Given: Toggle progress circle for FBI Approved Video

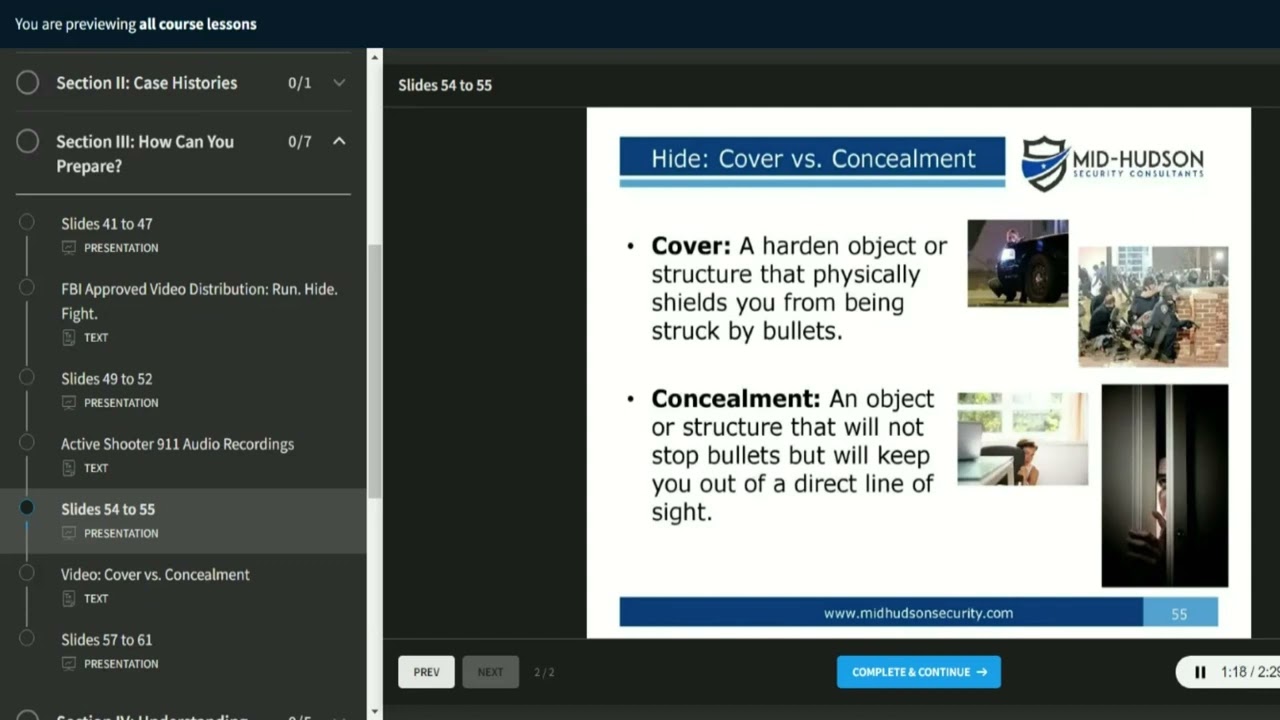Looking at the screenshot, I should pos(27,287).
